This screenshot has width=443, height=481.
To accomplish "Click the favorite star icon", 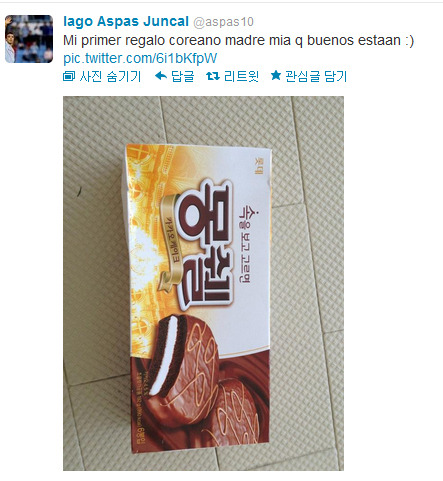I will pos(276,75).
